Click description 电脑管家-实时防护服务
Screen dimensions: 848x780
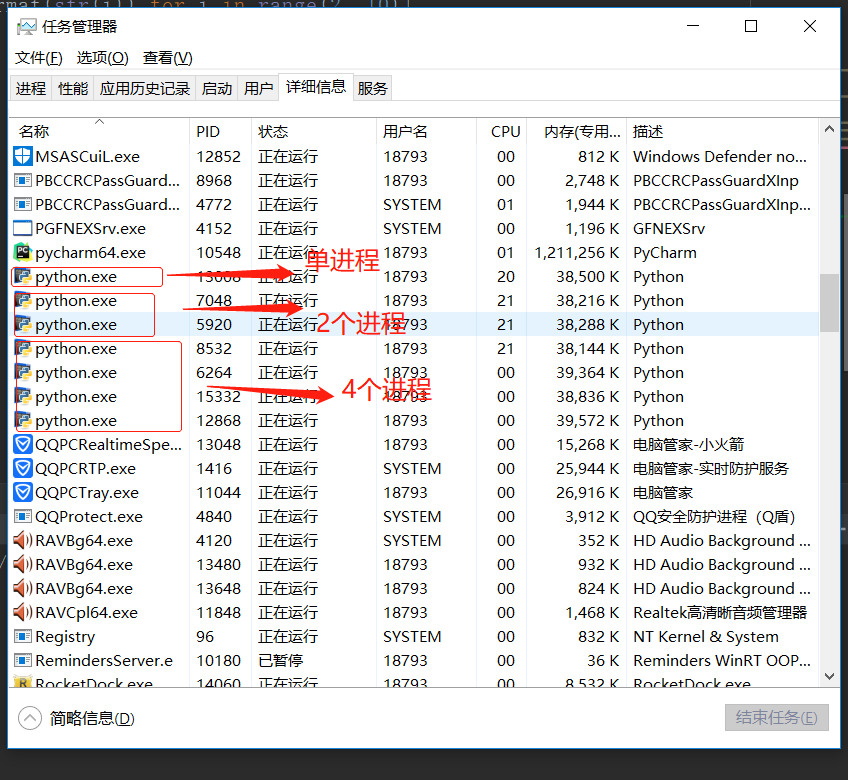(x=711, y=468)
